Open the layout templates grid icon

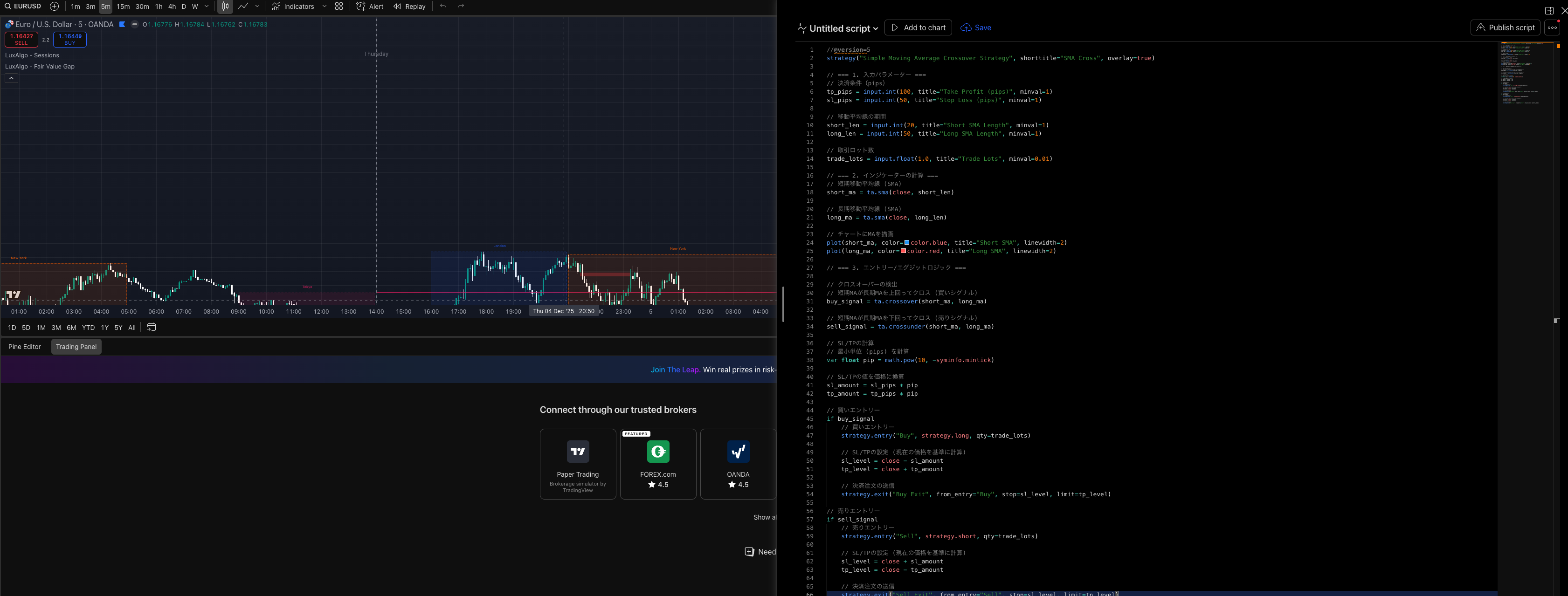[x=339, y=7]
